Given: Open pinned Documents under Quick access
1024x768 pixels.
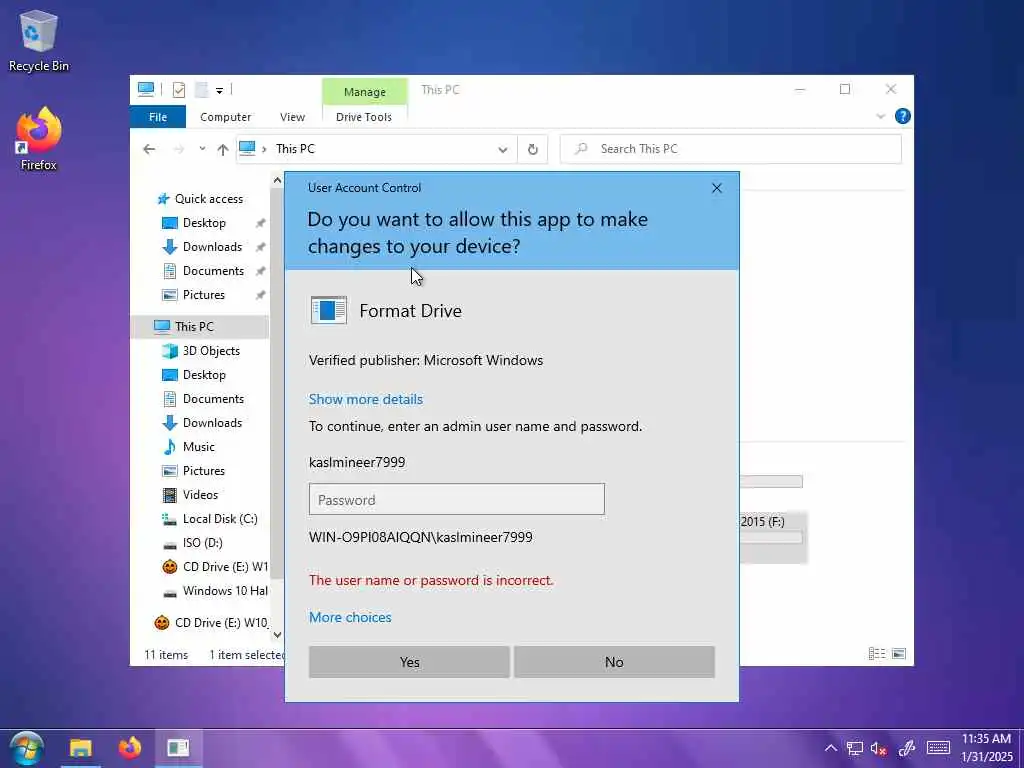Looking at the screenshot, I should tap(213, 270).
